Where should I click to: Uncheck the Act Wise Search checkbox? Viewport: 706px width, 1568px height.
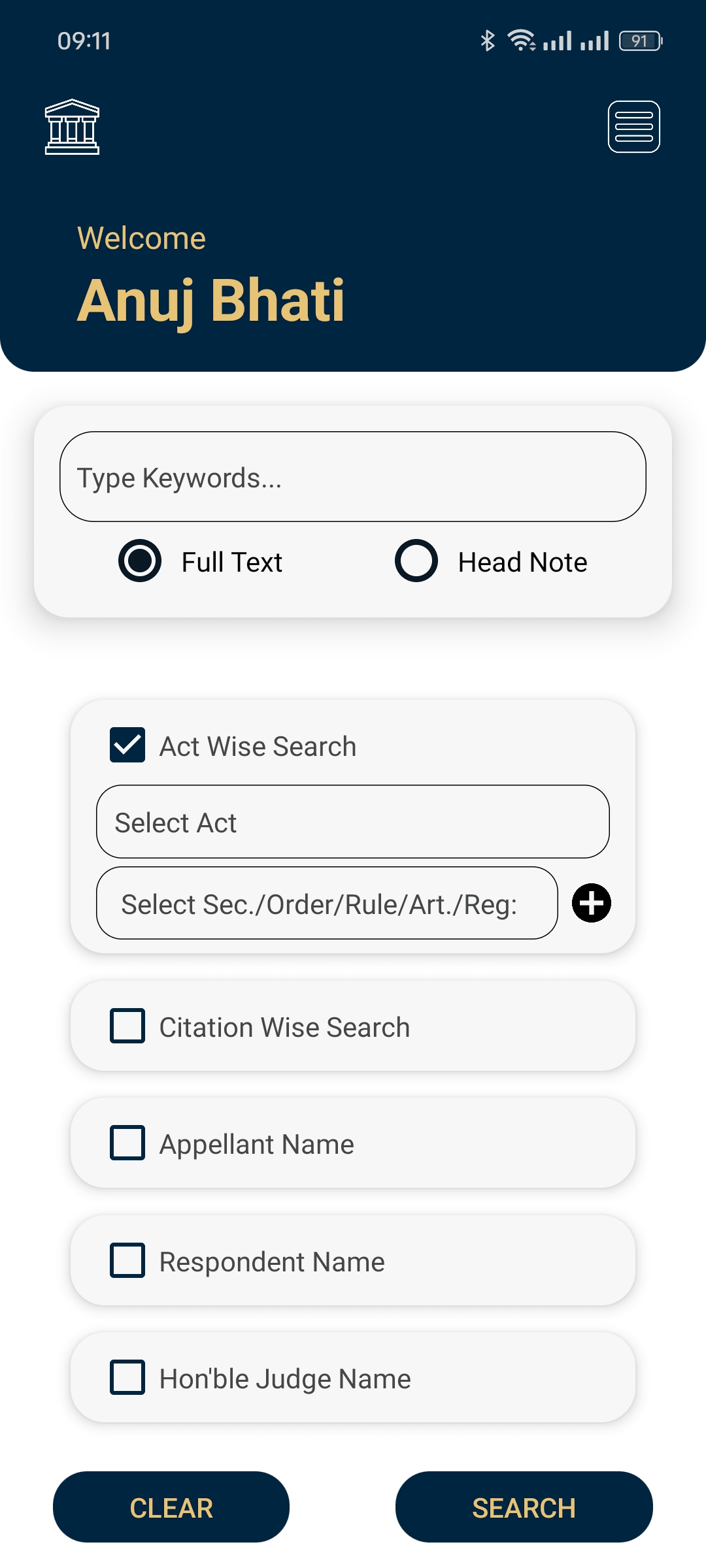coord(127,745)
